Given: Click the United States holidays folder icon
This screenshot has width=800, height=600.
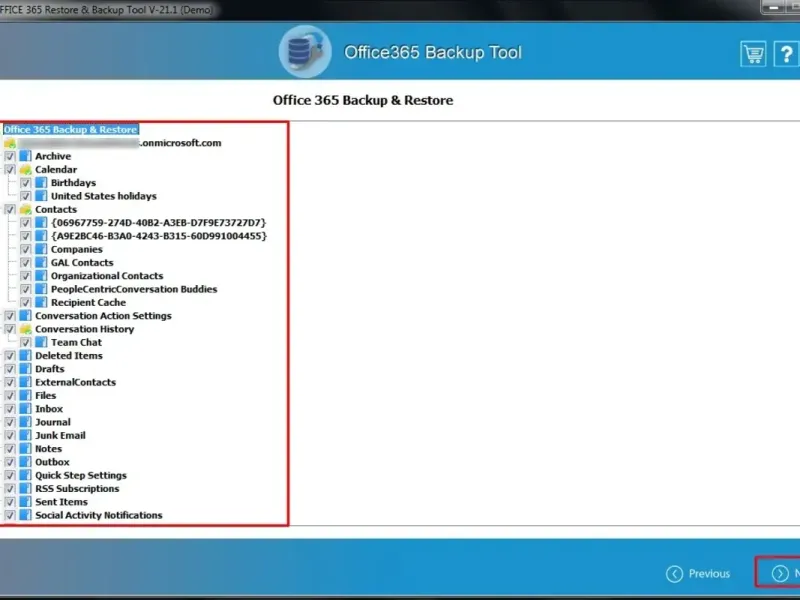Looking at the screenshot, I should tap(41, 196).
